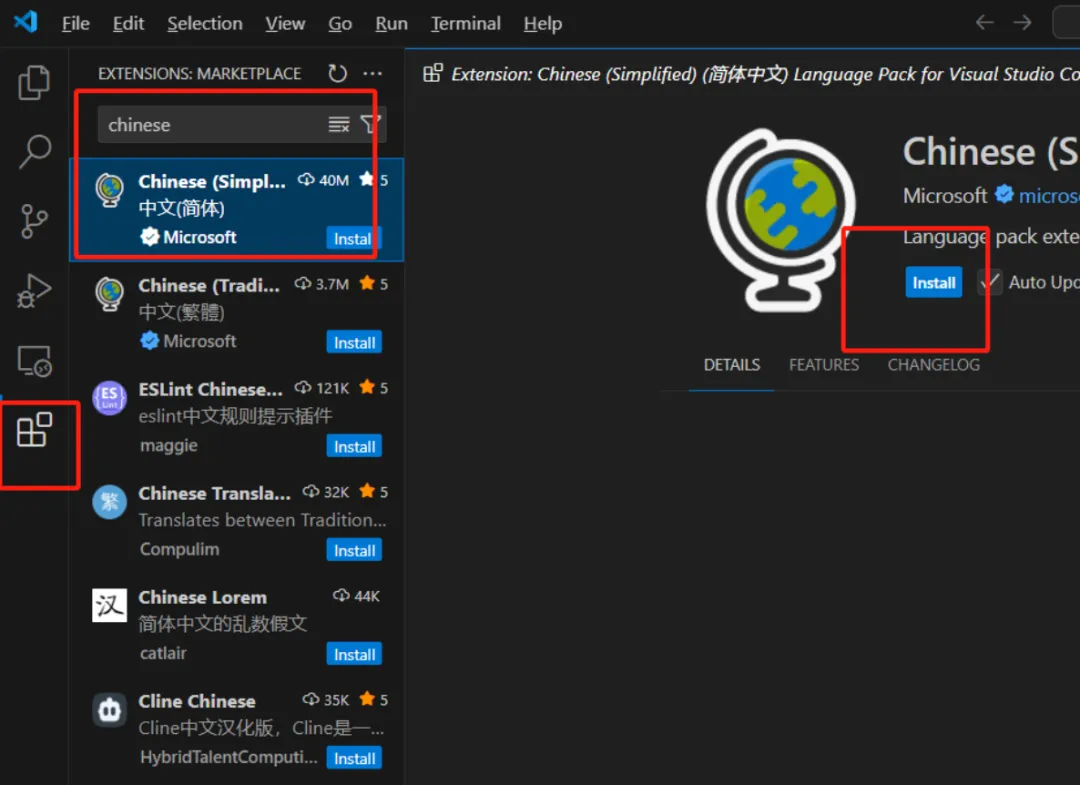Install the ESLint Chinese extension
This screenshot has width=1080, height=785.
click(354, 446)
